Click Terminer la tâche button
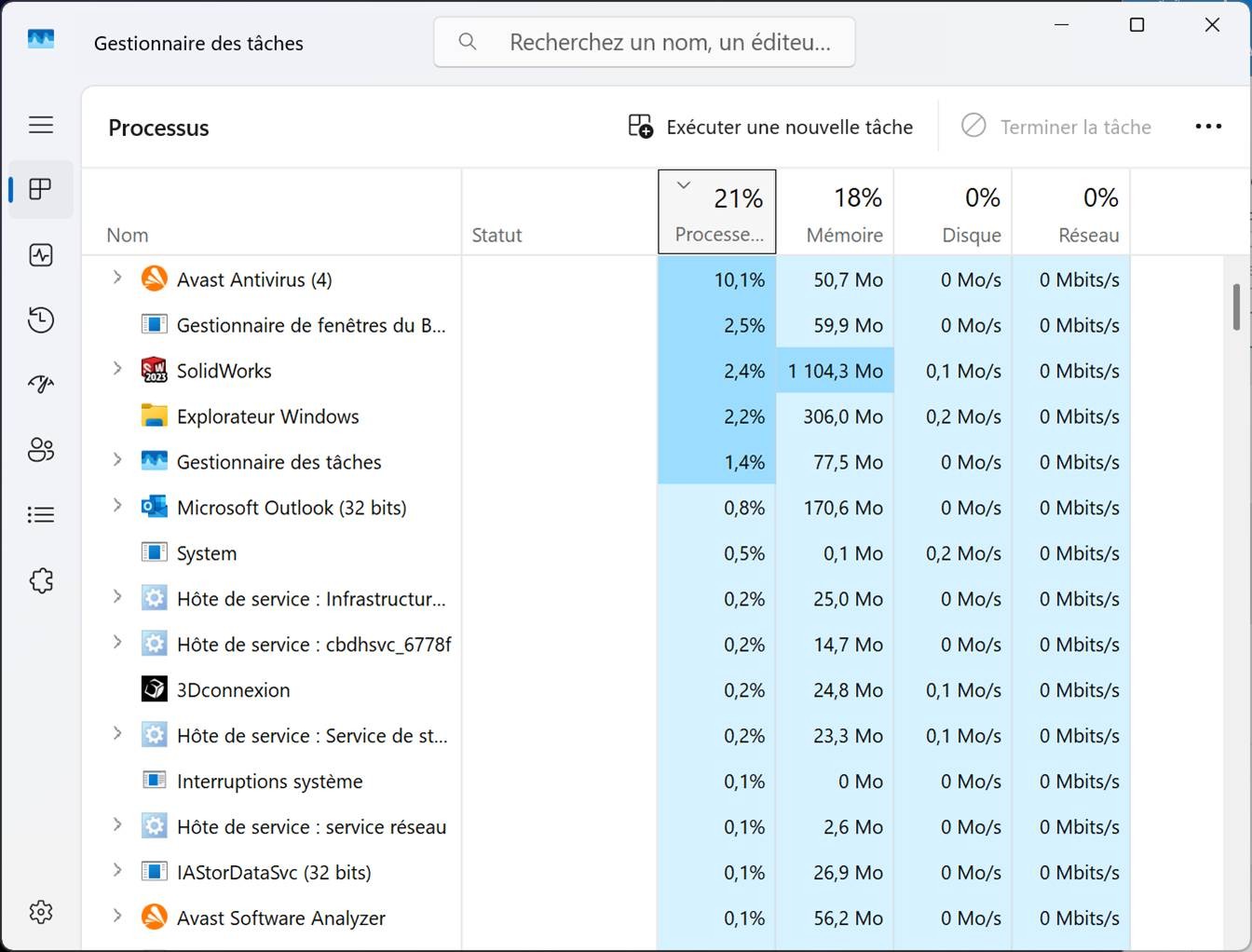Viewport: 1252px width, 952px height. click(x=1056, y=127)
